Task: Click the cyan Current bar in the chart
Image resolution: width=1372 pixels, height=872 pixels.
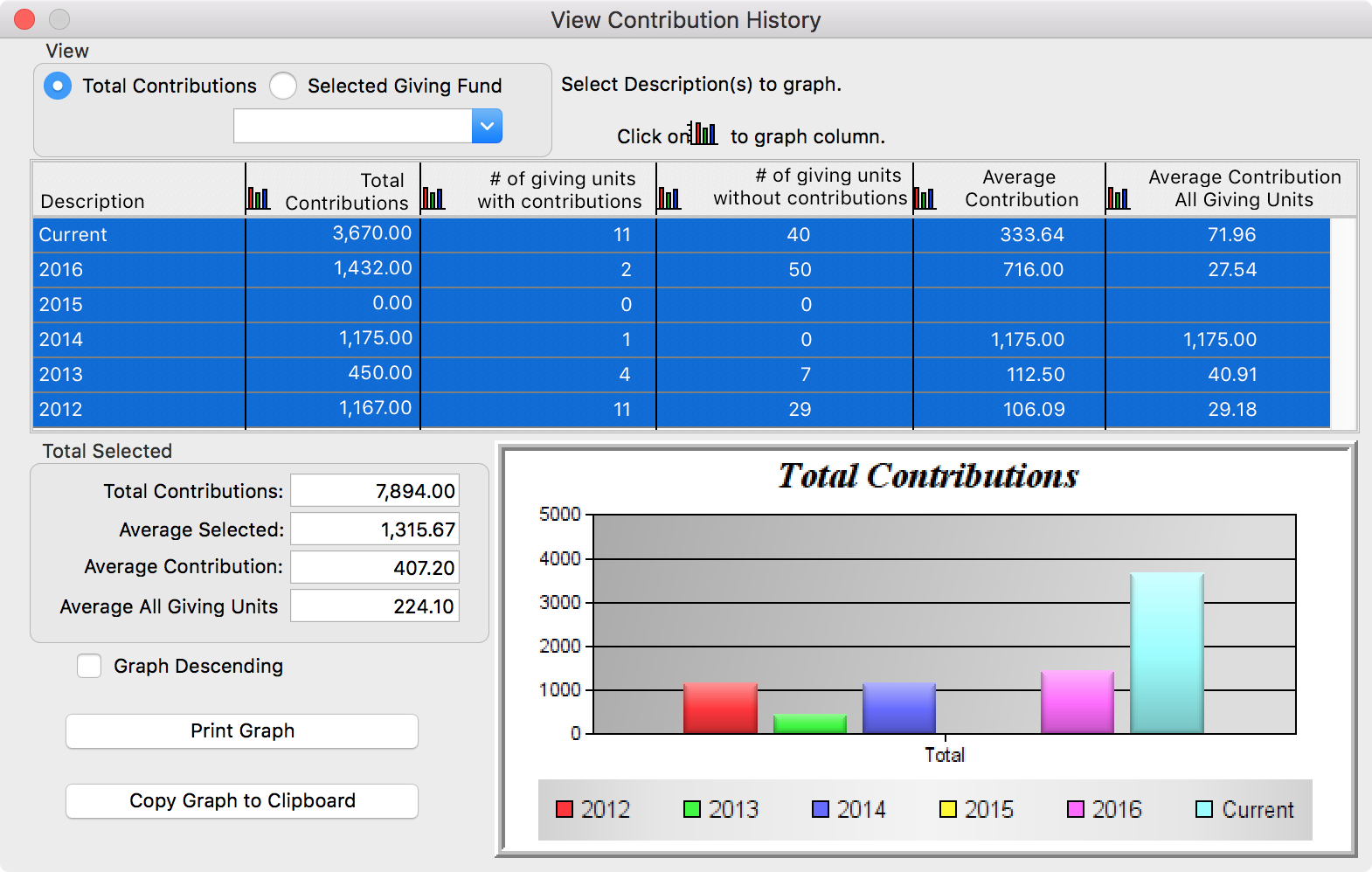Action: [x=1167, y=654]
